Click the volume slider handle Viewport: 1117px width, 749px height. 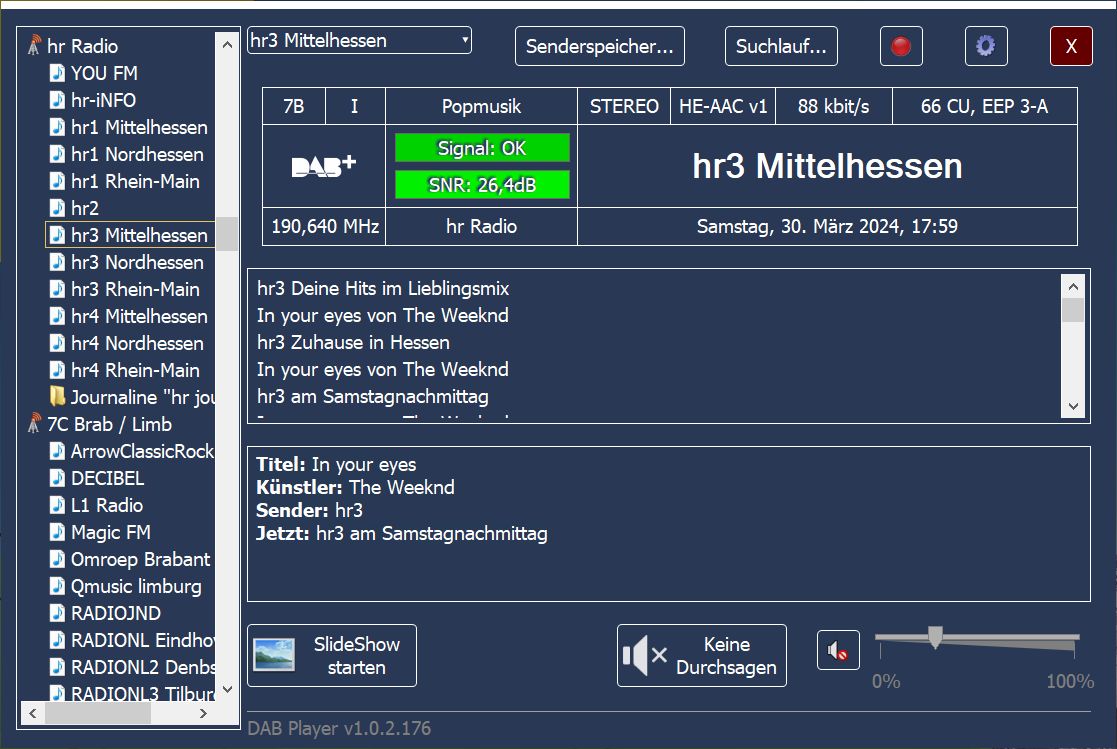935,637
